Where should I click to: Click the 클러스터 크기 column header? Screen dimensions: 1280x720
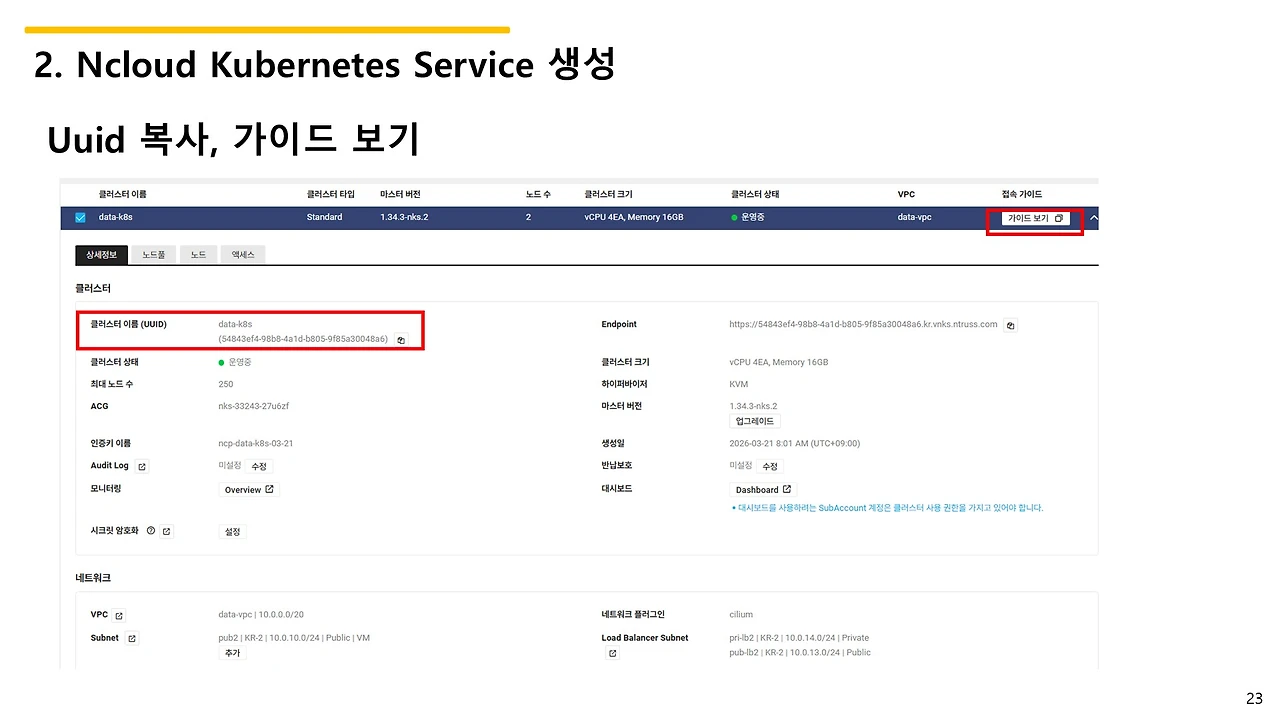click(608, 194)
